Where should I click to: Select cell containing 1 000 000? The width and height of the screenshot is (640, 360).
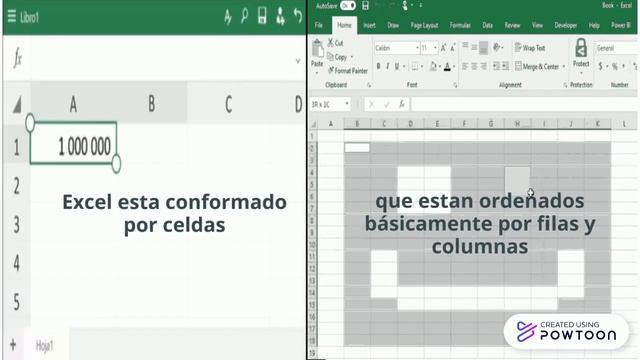[x=73, y=144]
